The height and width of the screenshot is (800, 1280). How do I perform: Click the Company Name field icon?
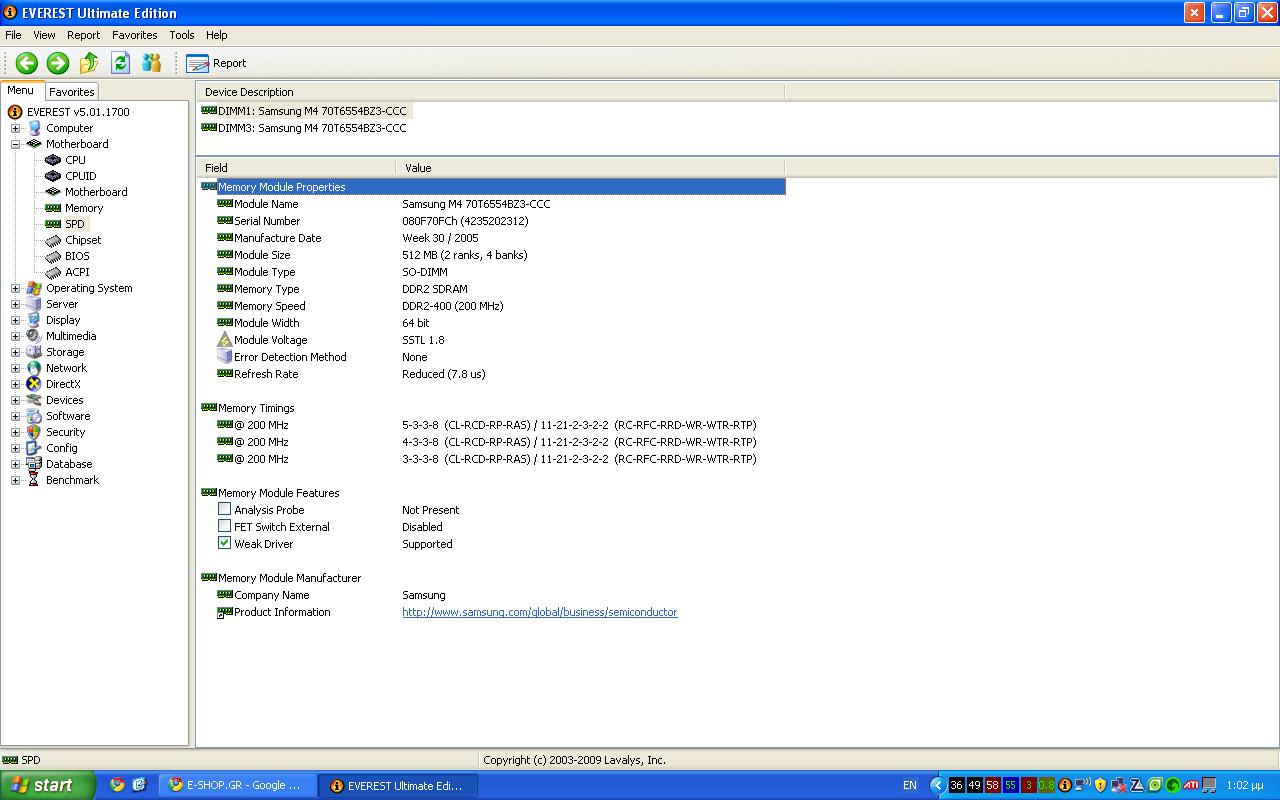click(x=225, y=595)
